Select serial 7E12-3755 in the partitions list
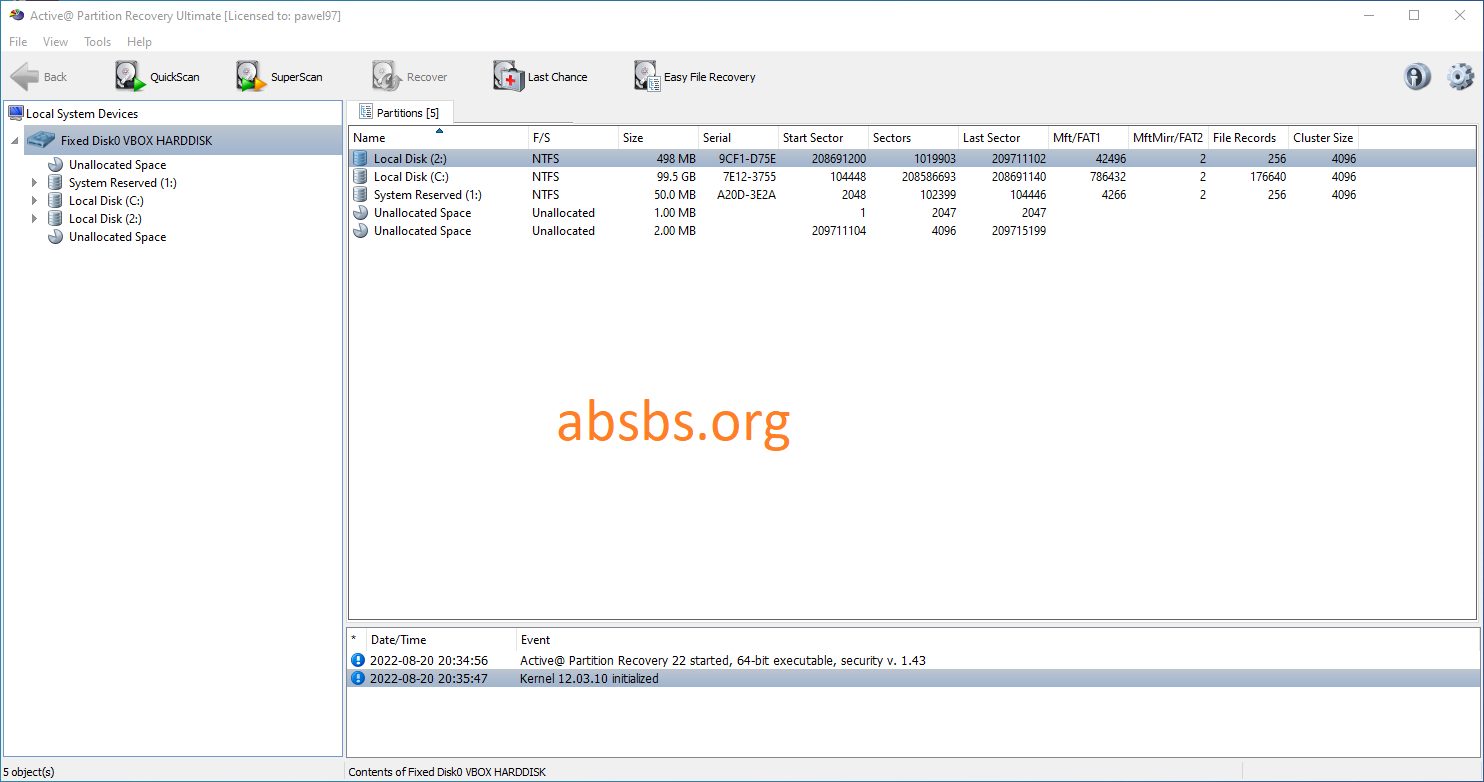The width and height of the screenshot is (1484, 782). click(x=747, y=177)
